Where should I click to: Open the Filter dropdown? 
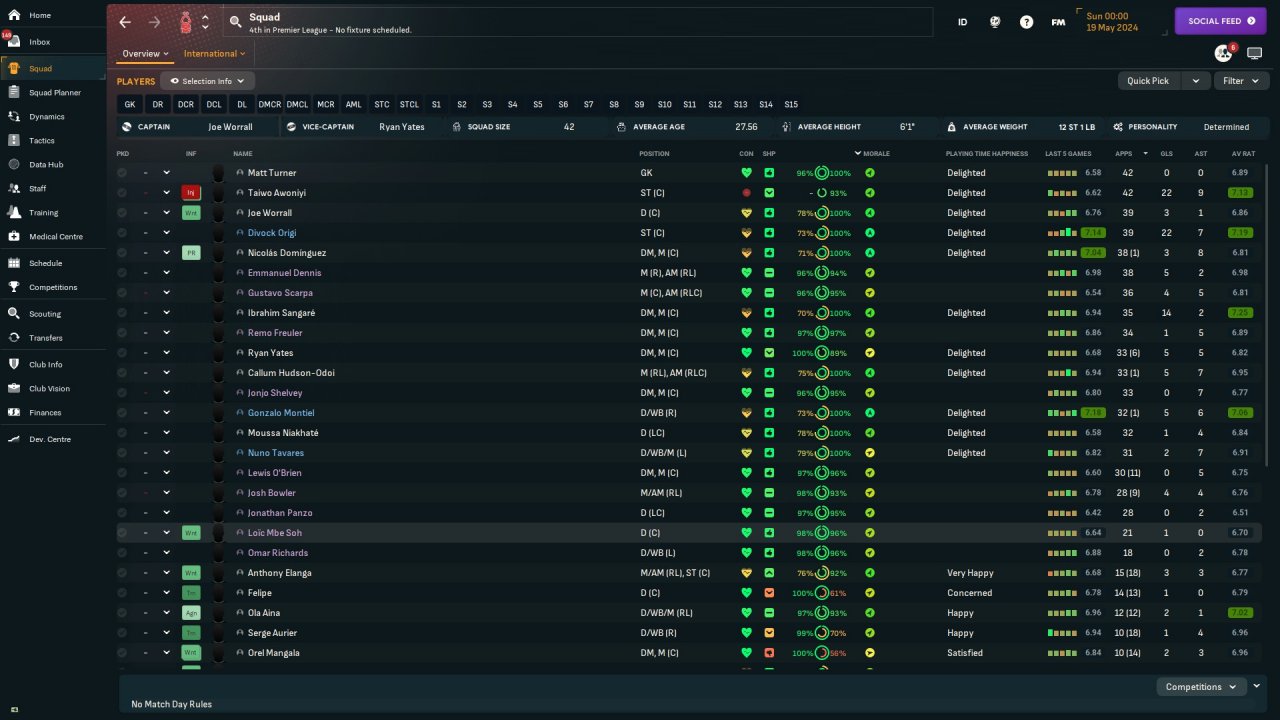pyautogui.click(x=1240, y=81)
